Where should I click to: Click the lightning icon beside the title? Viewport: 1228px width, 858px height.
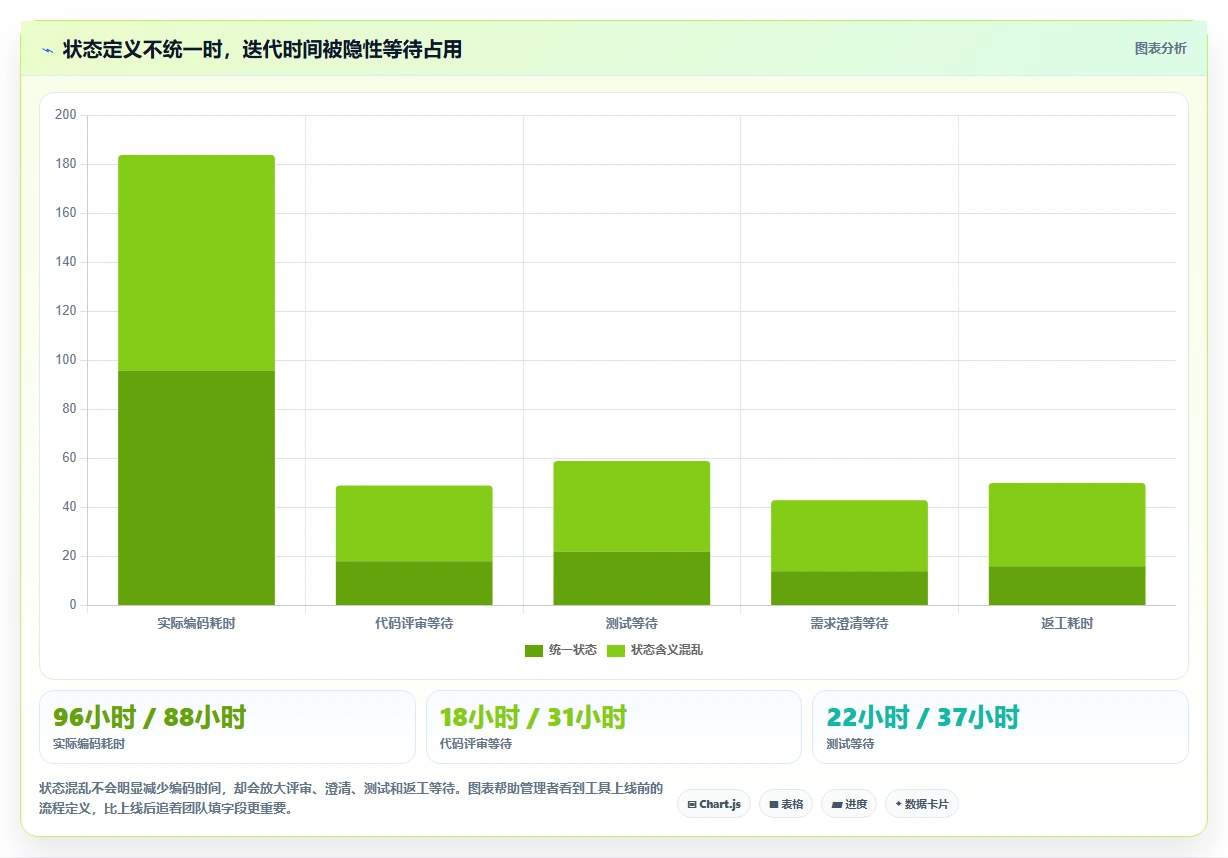click(x=47, y=50)
